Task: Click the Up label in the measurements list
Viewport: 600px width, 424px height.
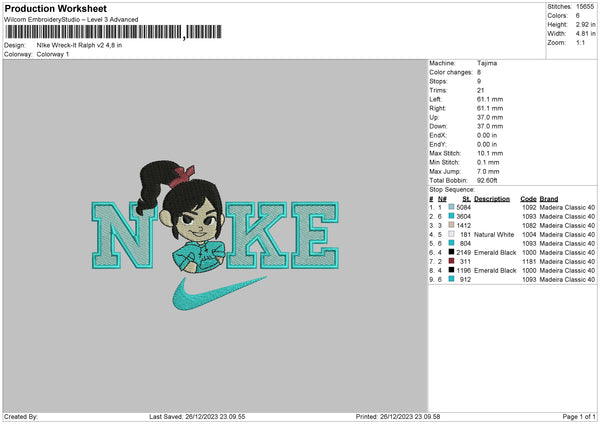Action: [x=434, y=117]
